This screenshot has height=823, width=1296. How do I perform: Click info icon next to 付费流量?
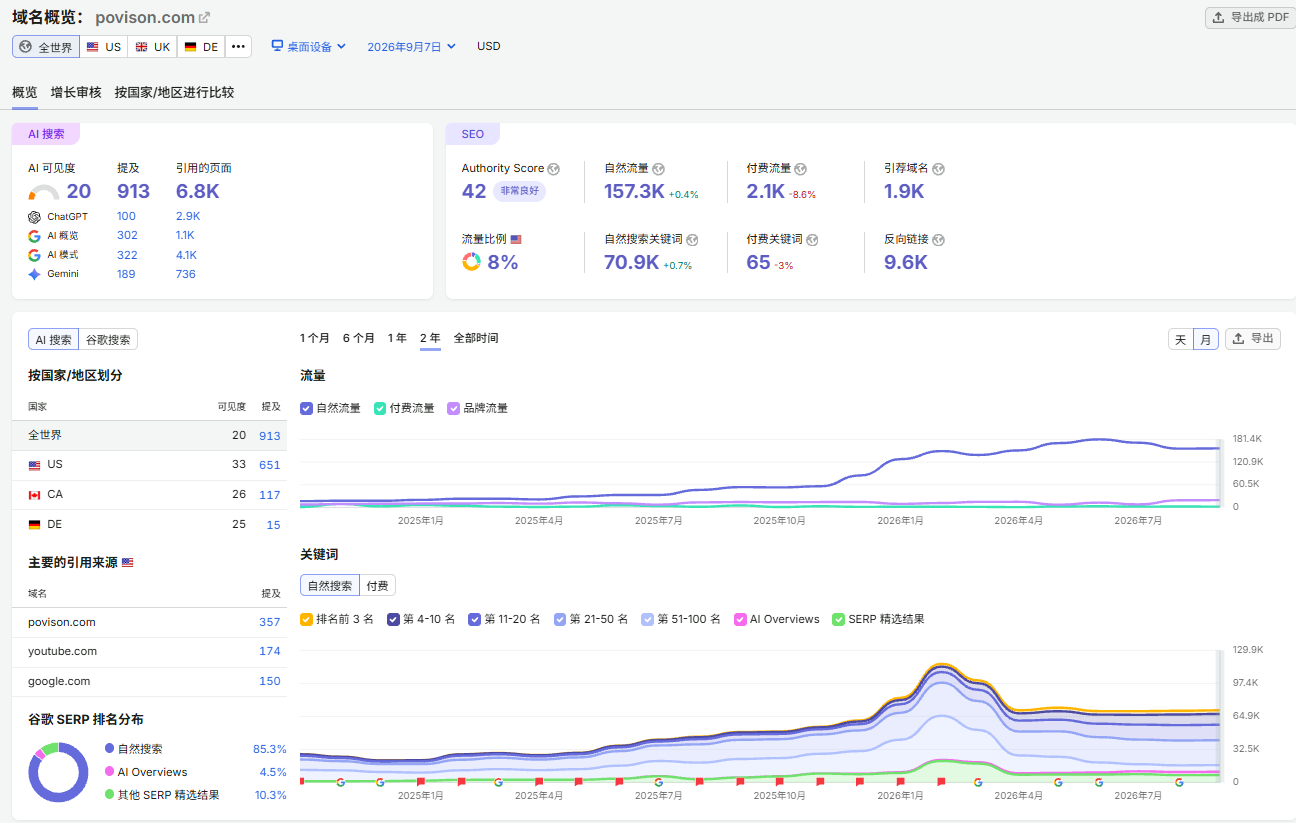click(x=800, y=169)
